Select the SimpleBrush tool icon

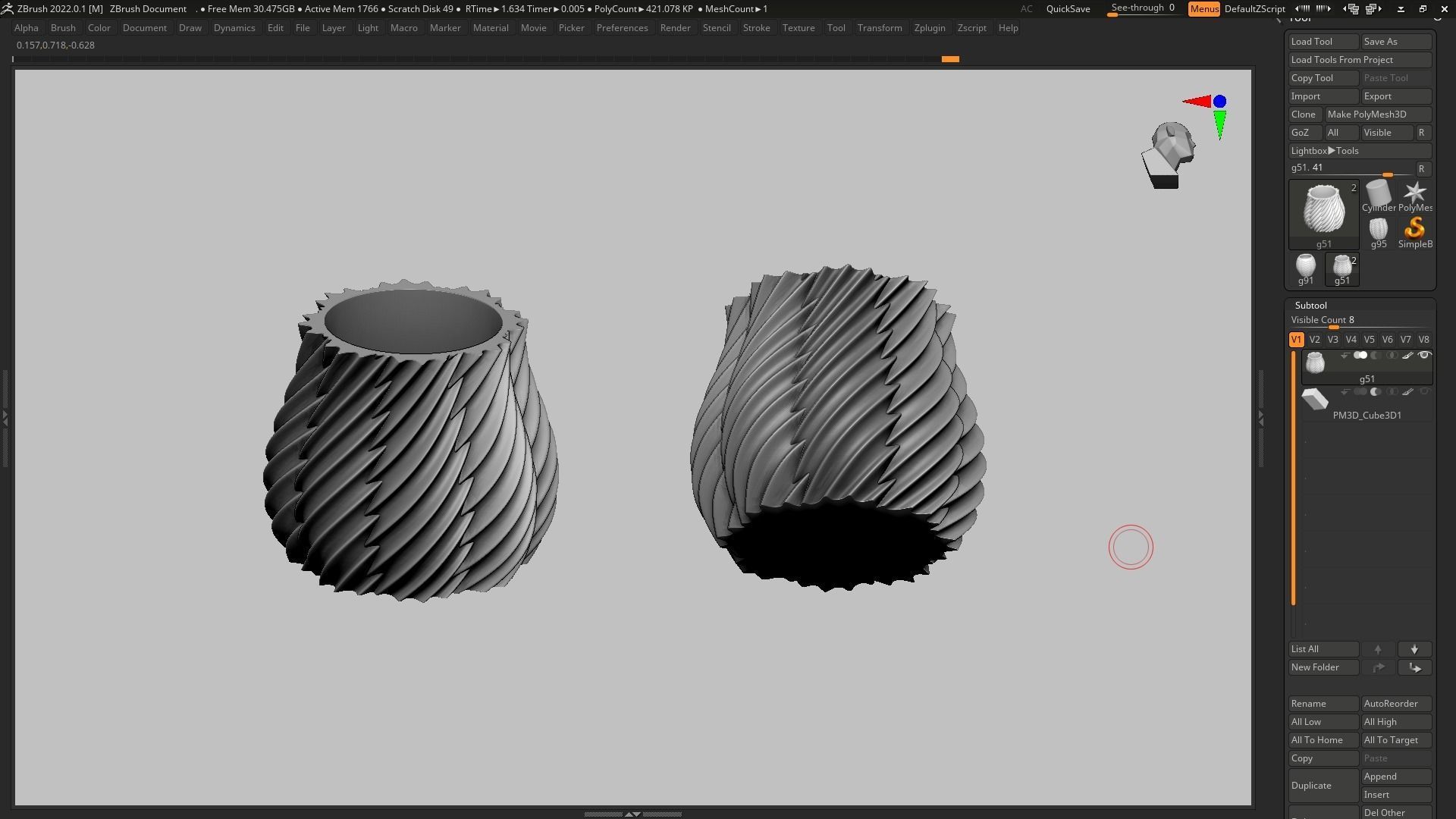(x=1414, y=233)
